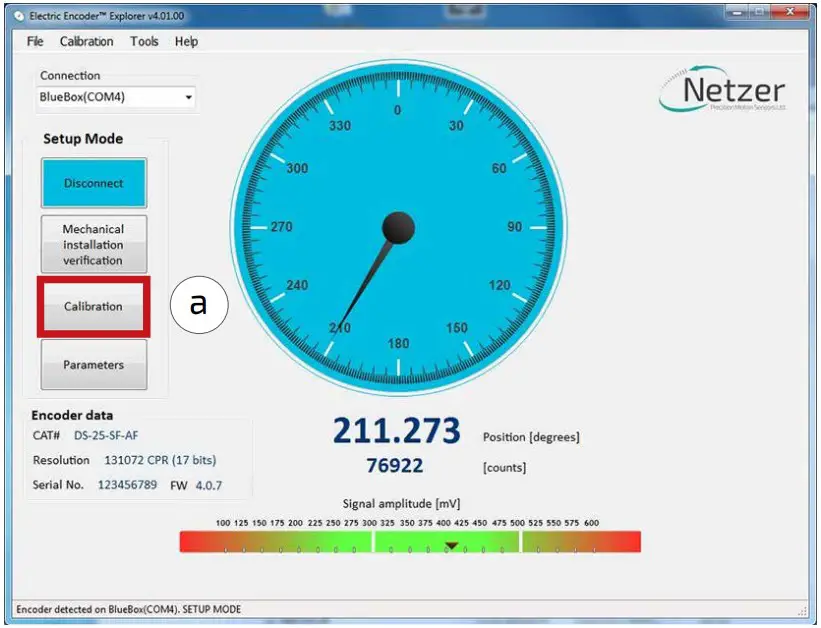Screen dimensions: 821x628
Task: Maximize the Electric Encoder Explorer window
Action: [762, 12]
